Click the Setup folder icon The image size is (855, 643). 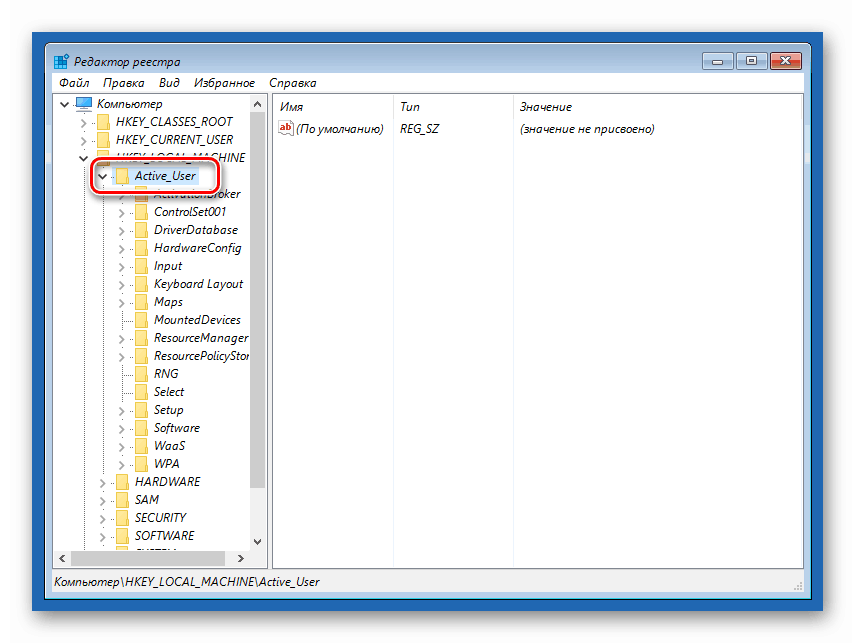(141, 410)
